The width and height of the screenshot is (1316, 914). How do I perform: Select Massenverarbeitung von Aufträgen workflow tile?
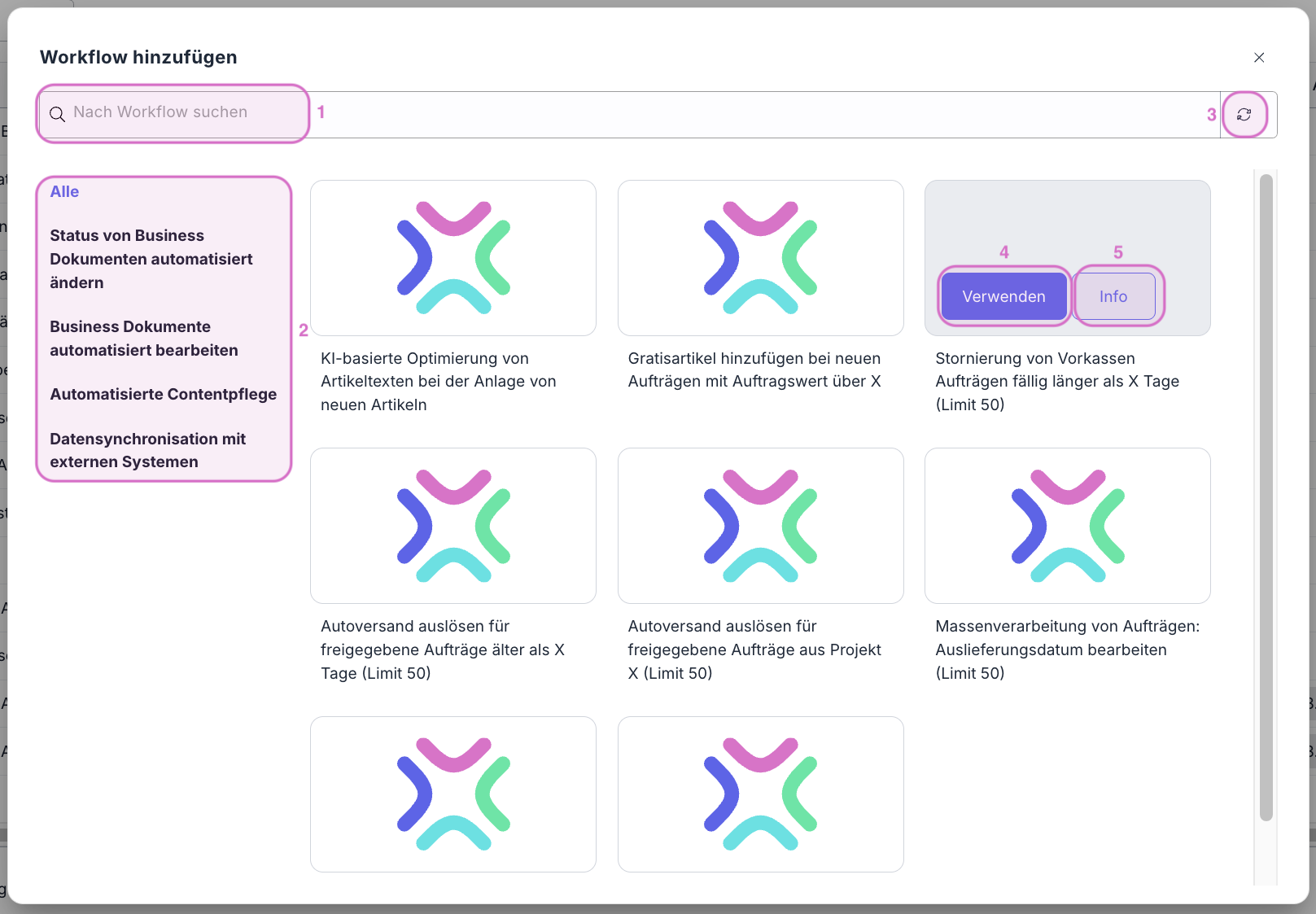tap(1067, 526)
